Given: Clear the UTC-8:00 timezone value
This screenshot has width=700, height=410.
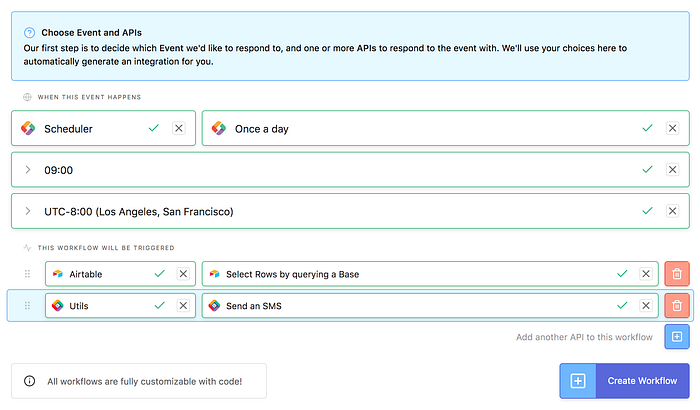Looking at the screenshot, I should 672,211.
